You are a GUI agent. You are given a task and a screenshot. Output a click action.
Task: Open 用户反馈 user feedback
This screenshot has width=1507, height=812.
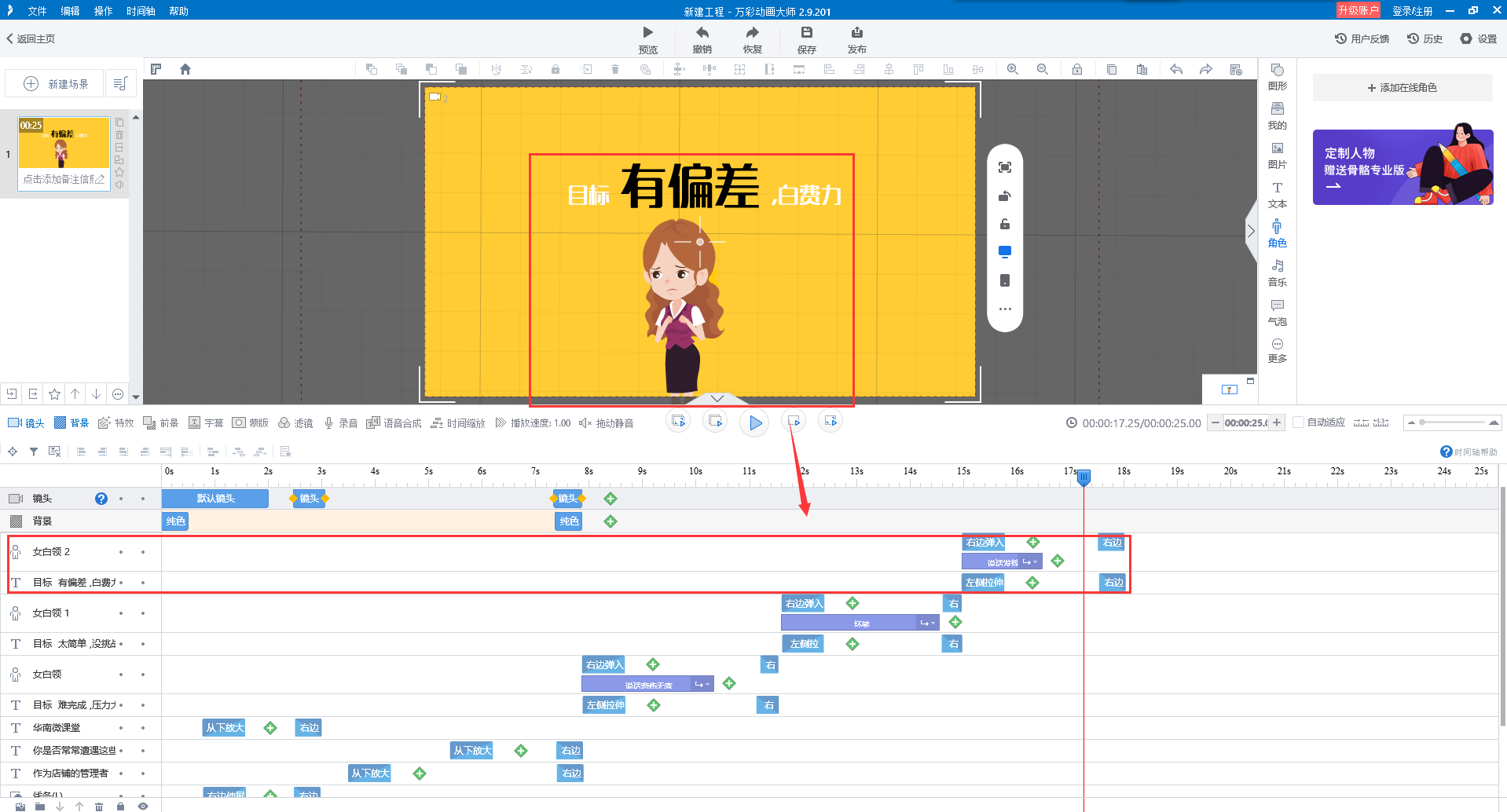click(x=1362, y=38)
